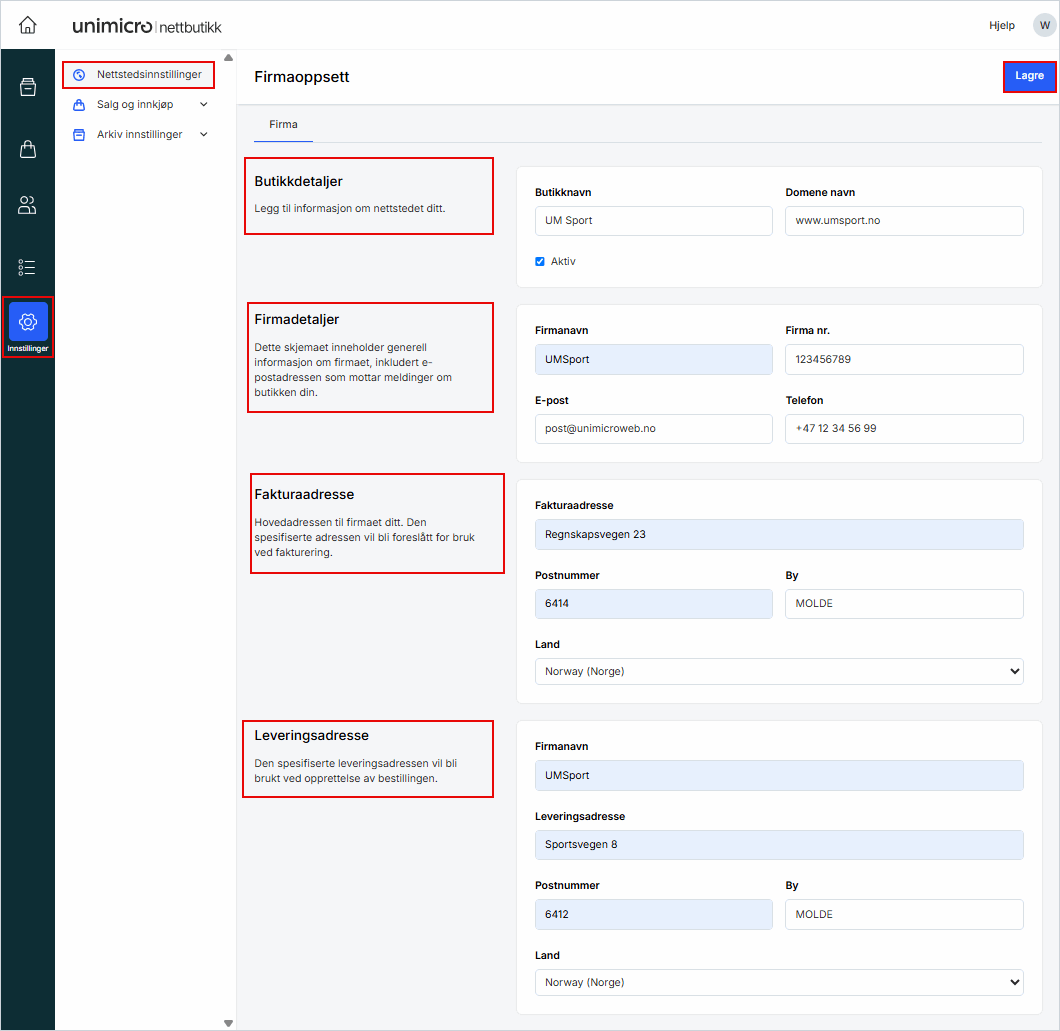Open the Land dropdown under Fakturaadresse
This screenshot has height=1031, width=1060.
pyautogui.click(x=779, y=672)
